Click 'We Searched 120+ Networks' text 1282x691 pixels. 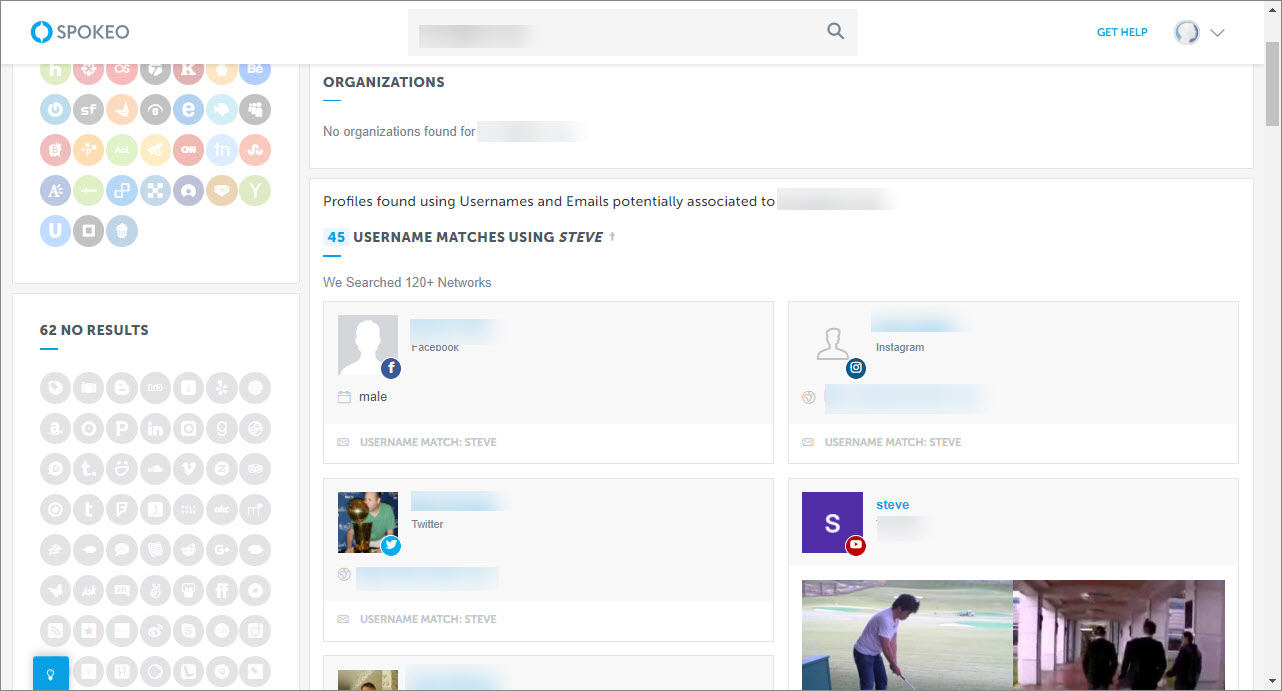point(407,283)
